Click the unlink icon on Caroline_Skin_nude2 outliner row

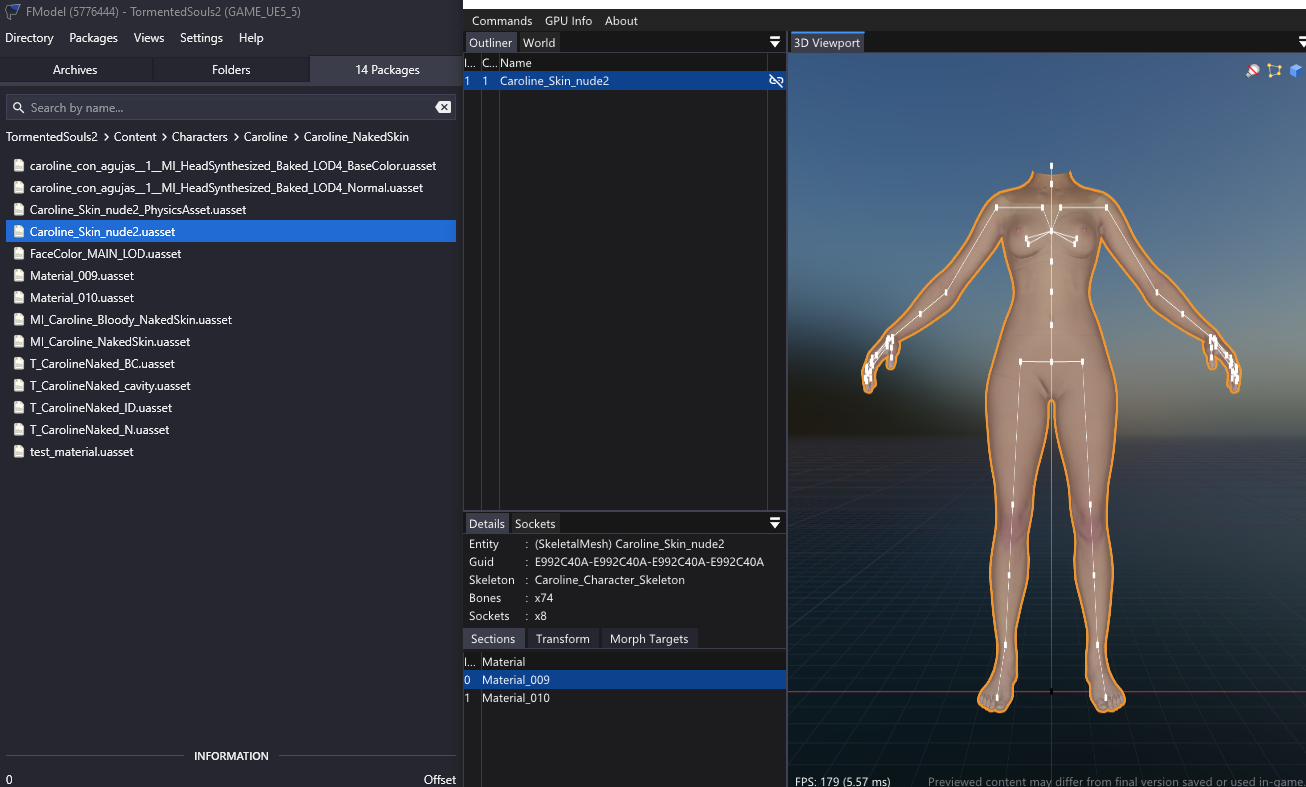[x=776, y=81]
